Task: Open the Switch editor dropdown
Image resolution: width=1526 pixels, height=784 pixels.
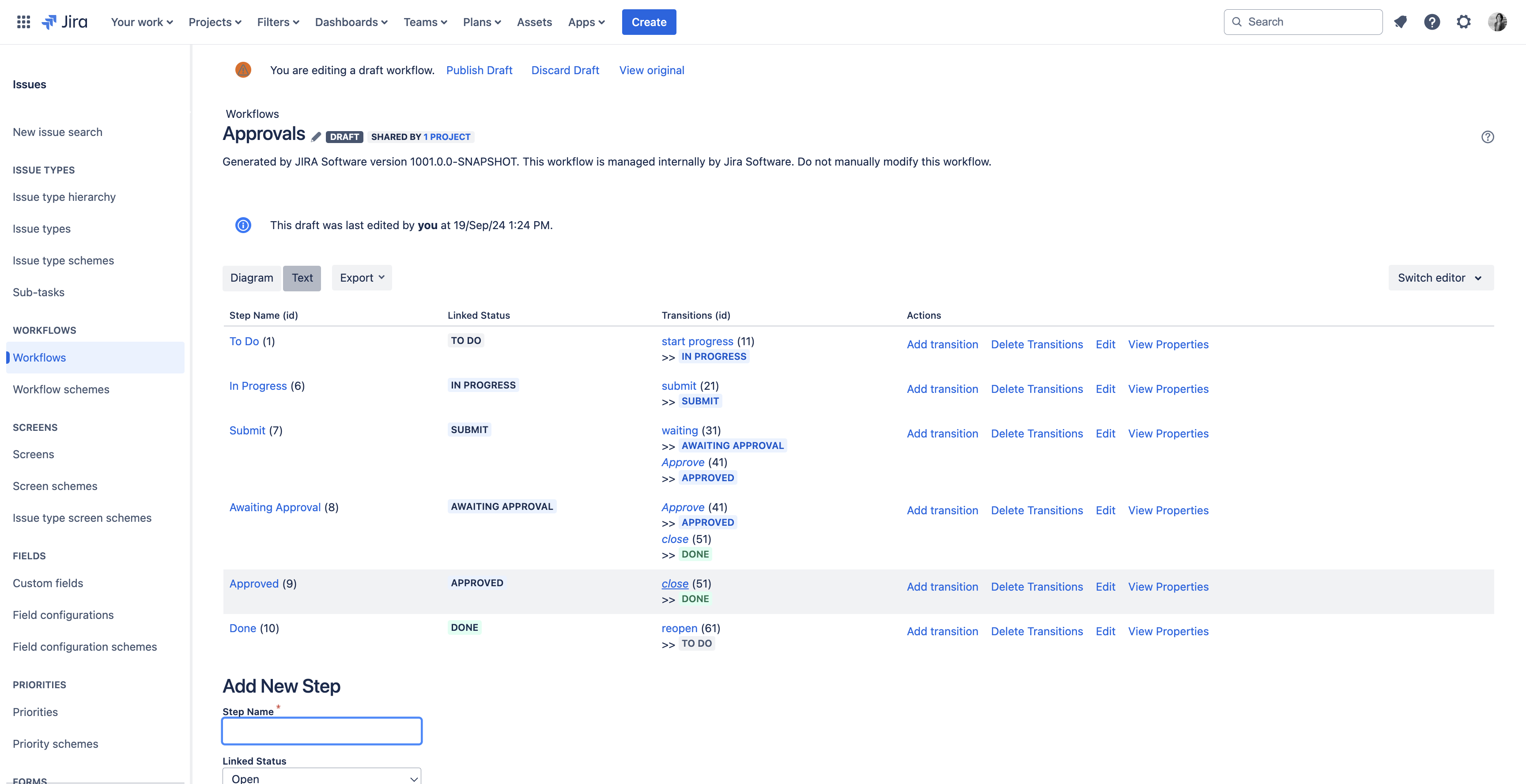Action: pyautogui.click(x=1441, y=278)
